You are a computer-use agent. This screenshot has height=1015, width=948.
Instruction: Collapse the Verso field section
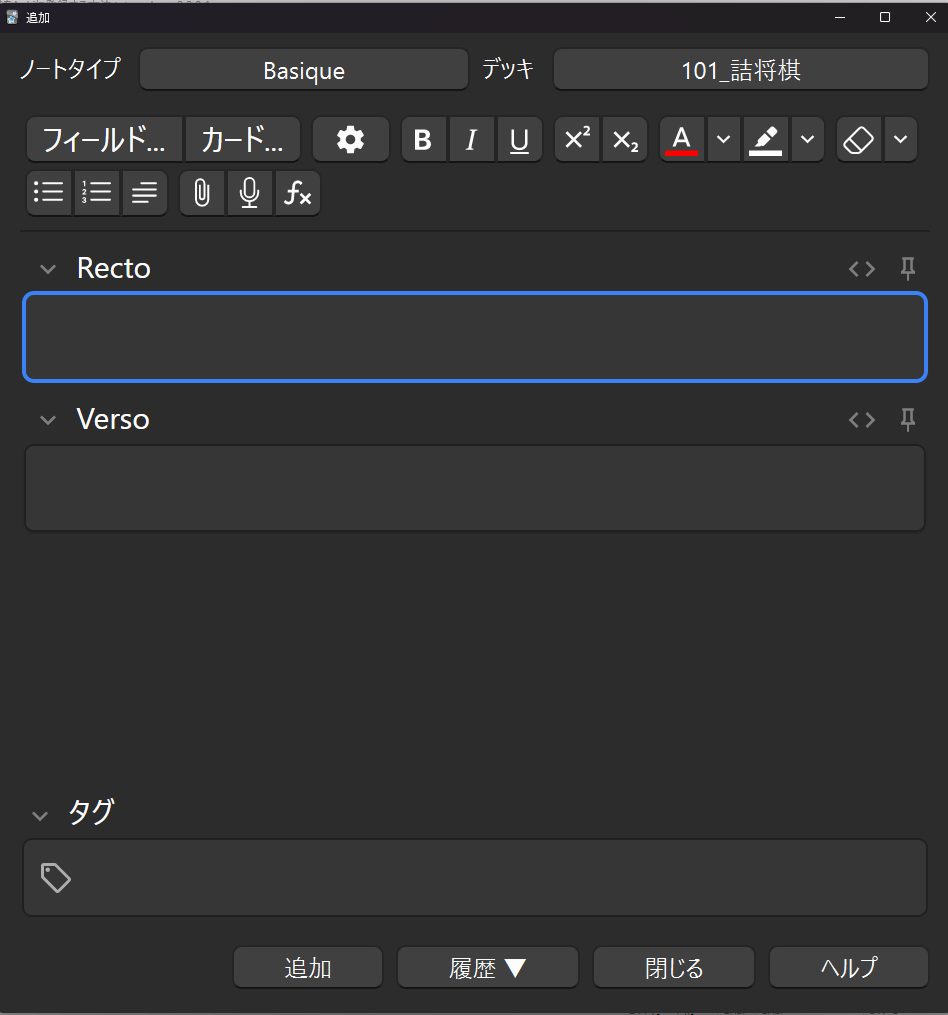pos(47,420)
